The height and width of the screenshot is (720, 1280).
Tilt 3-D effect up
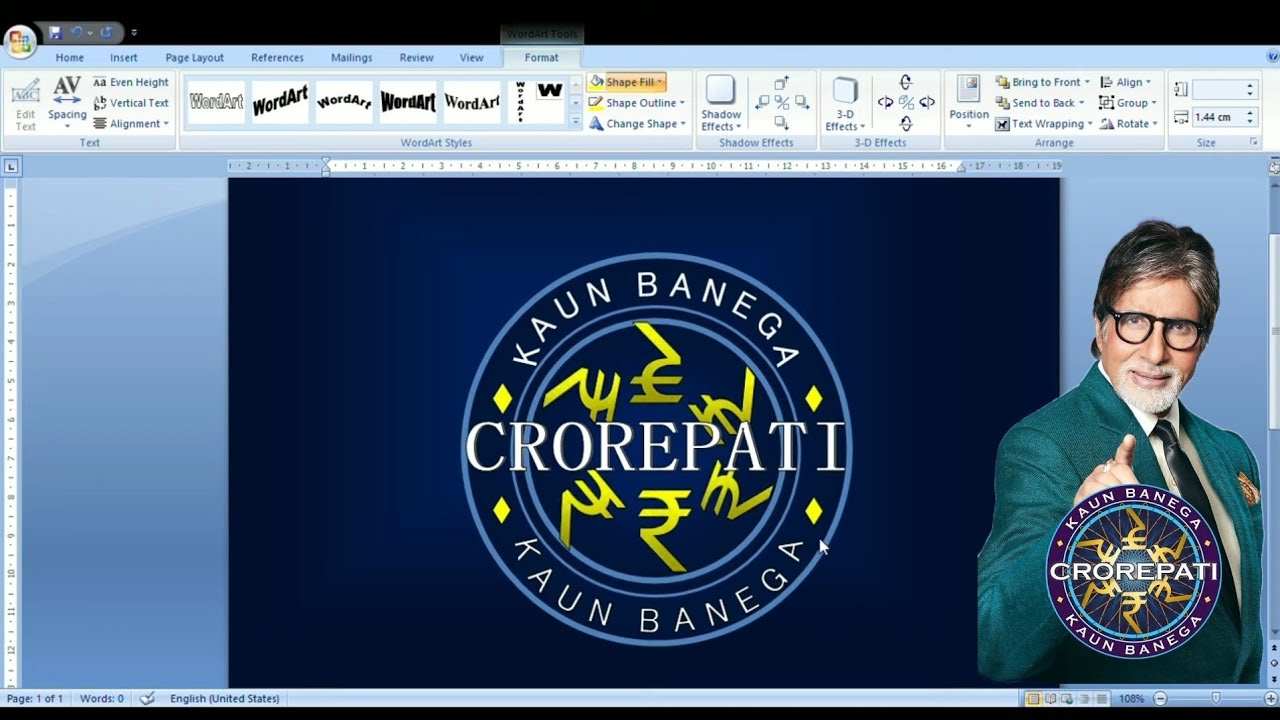[906, 83]
